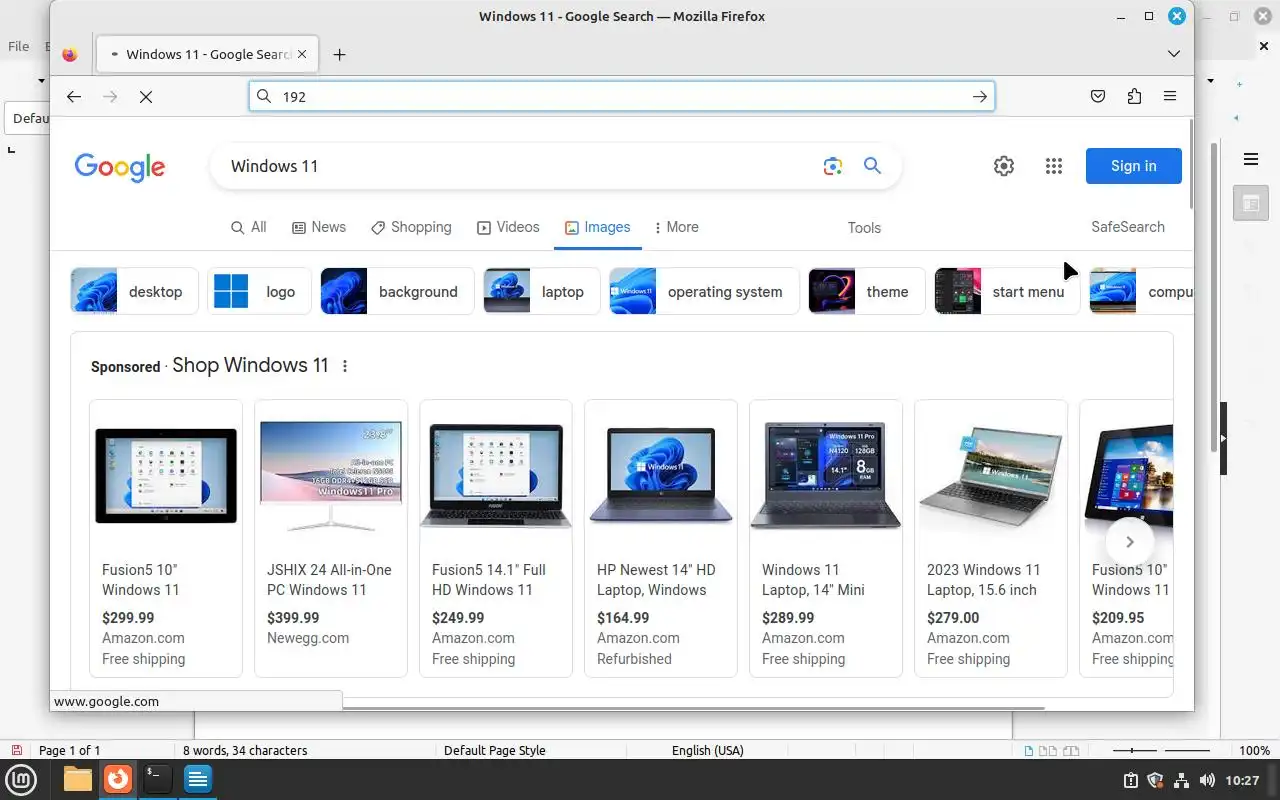Filter images by the laptop chip
The width and height of the screenshot is (1280, 800).
(x=541, y=292)
